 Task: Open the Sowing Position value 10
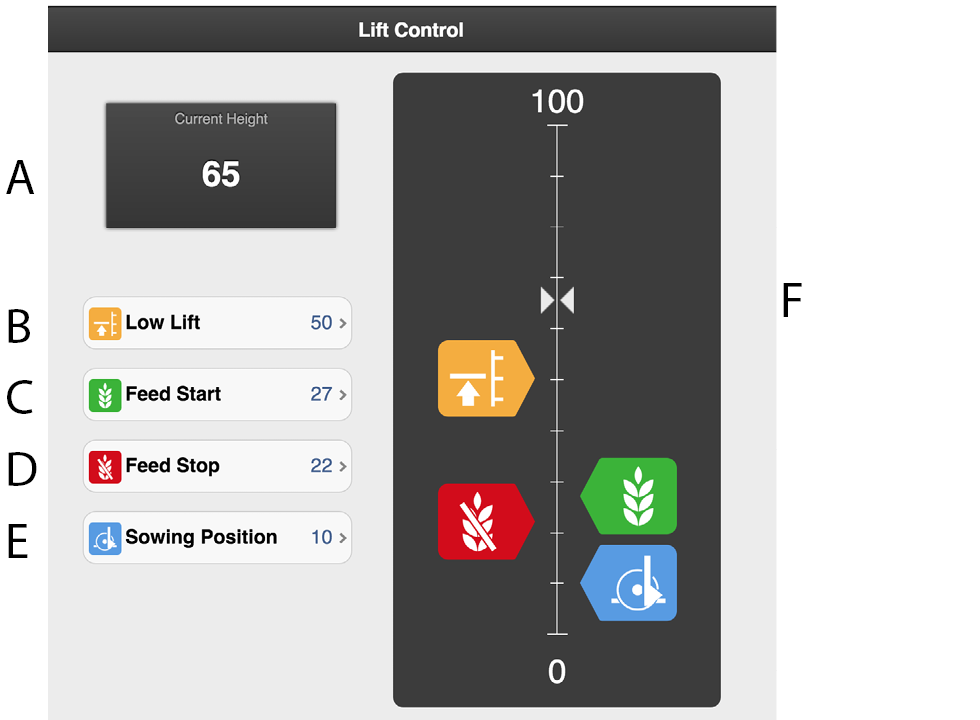(x=321, y=538)
